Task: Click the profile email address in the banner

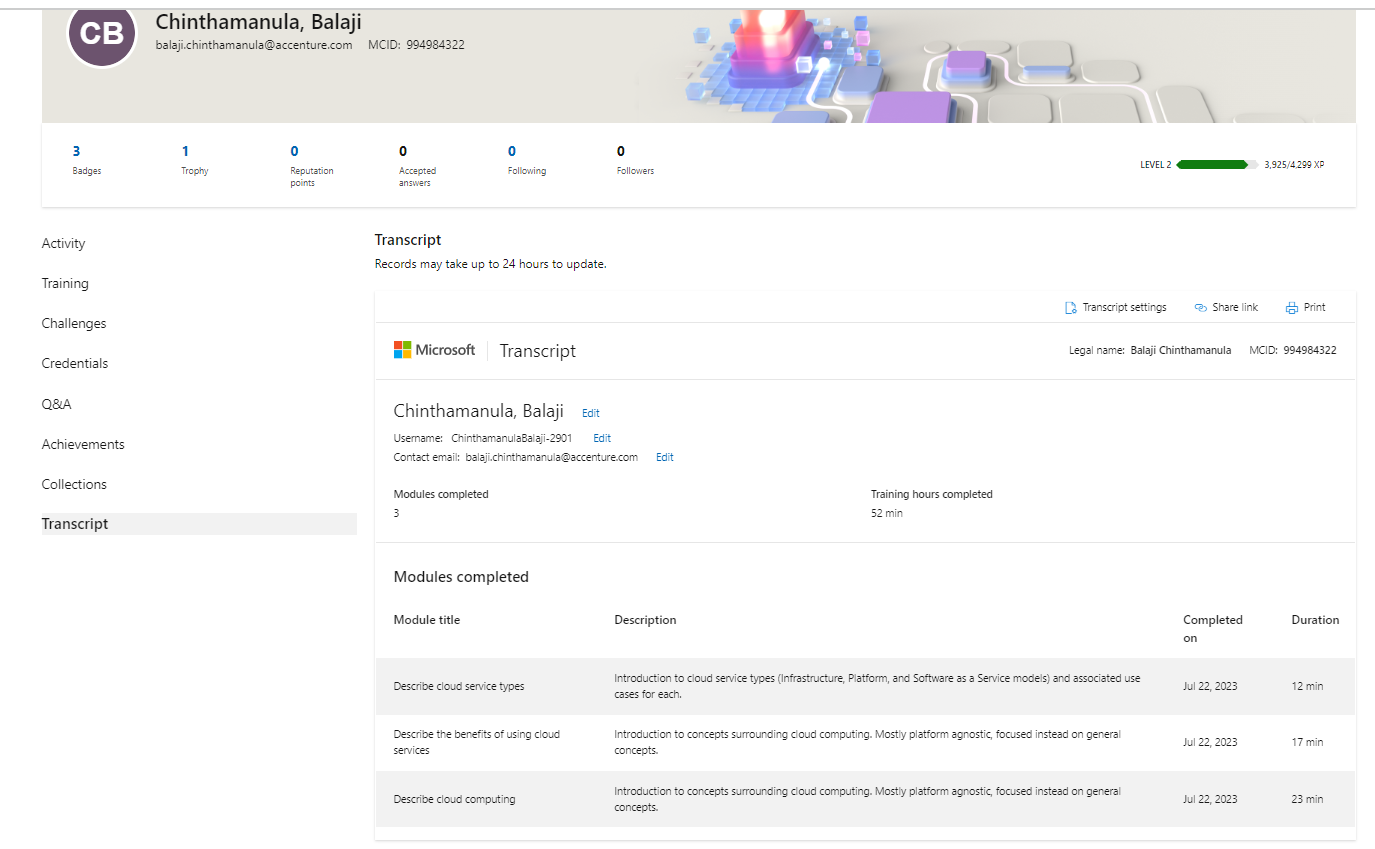Action: coord(254,45)
